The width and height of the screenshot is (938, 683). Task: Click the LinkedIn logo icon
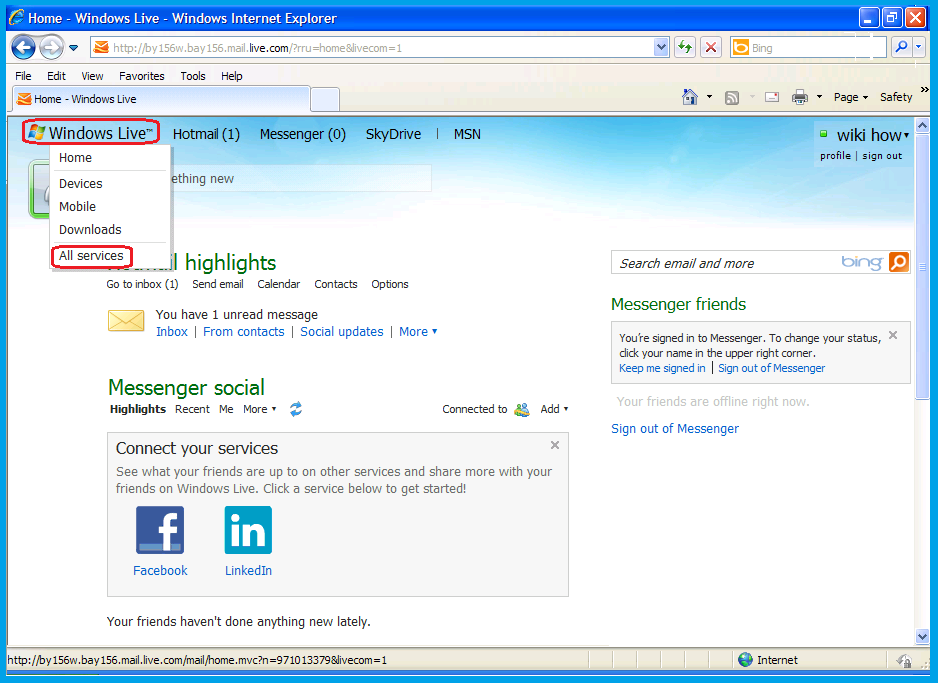[248, 530]
